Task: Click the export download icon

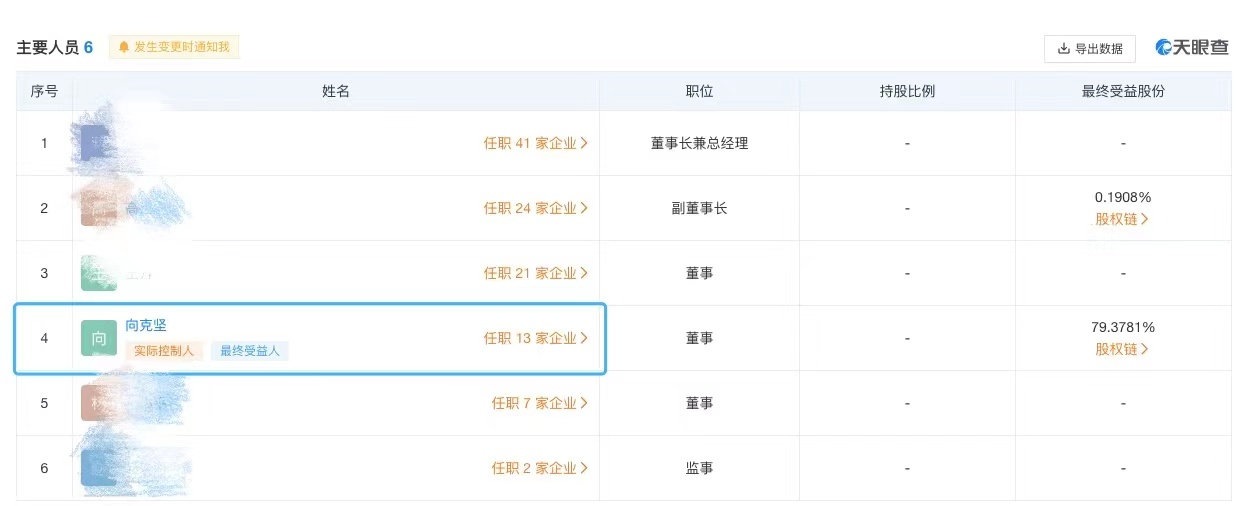Action: 1063,48
